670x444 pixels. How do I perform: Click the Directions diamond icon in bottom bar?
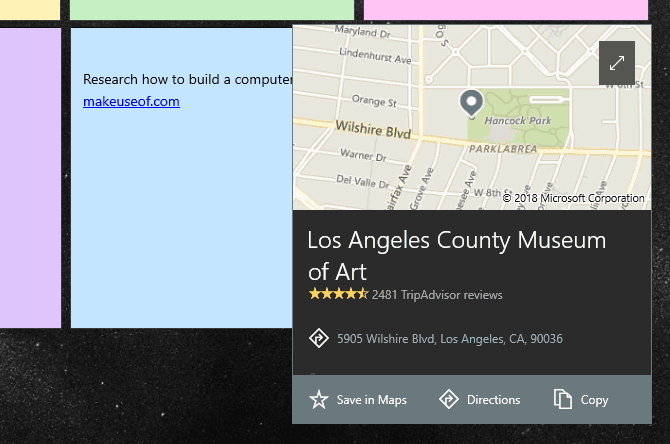pyautogui.click(x=449, y=399)
